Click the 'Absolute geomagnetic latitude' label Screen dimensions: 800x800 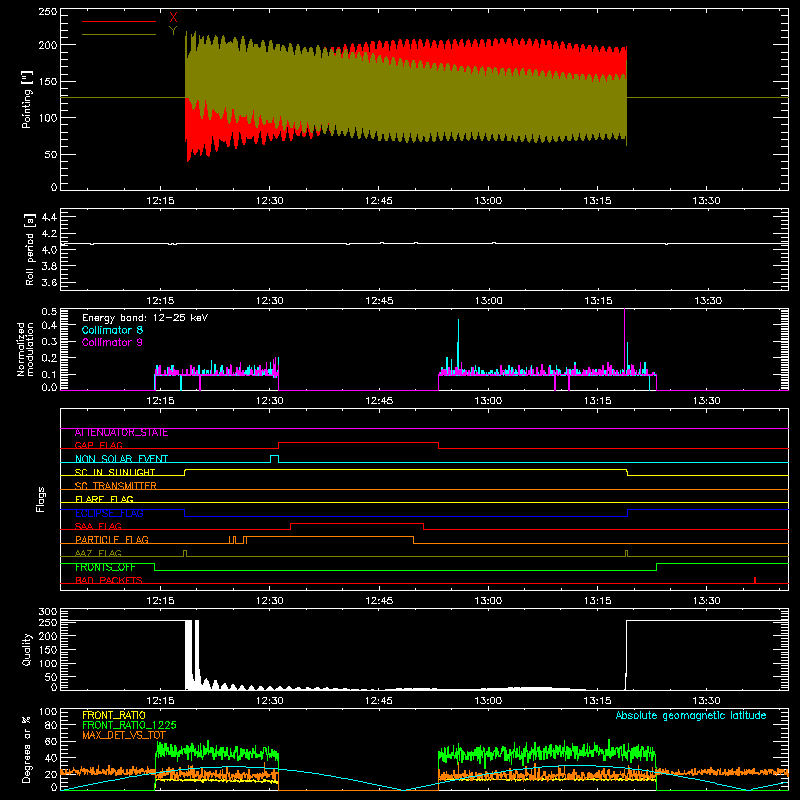tap(691, 716)
